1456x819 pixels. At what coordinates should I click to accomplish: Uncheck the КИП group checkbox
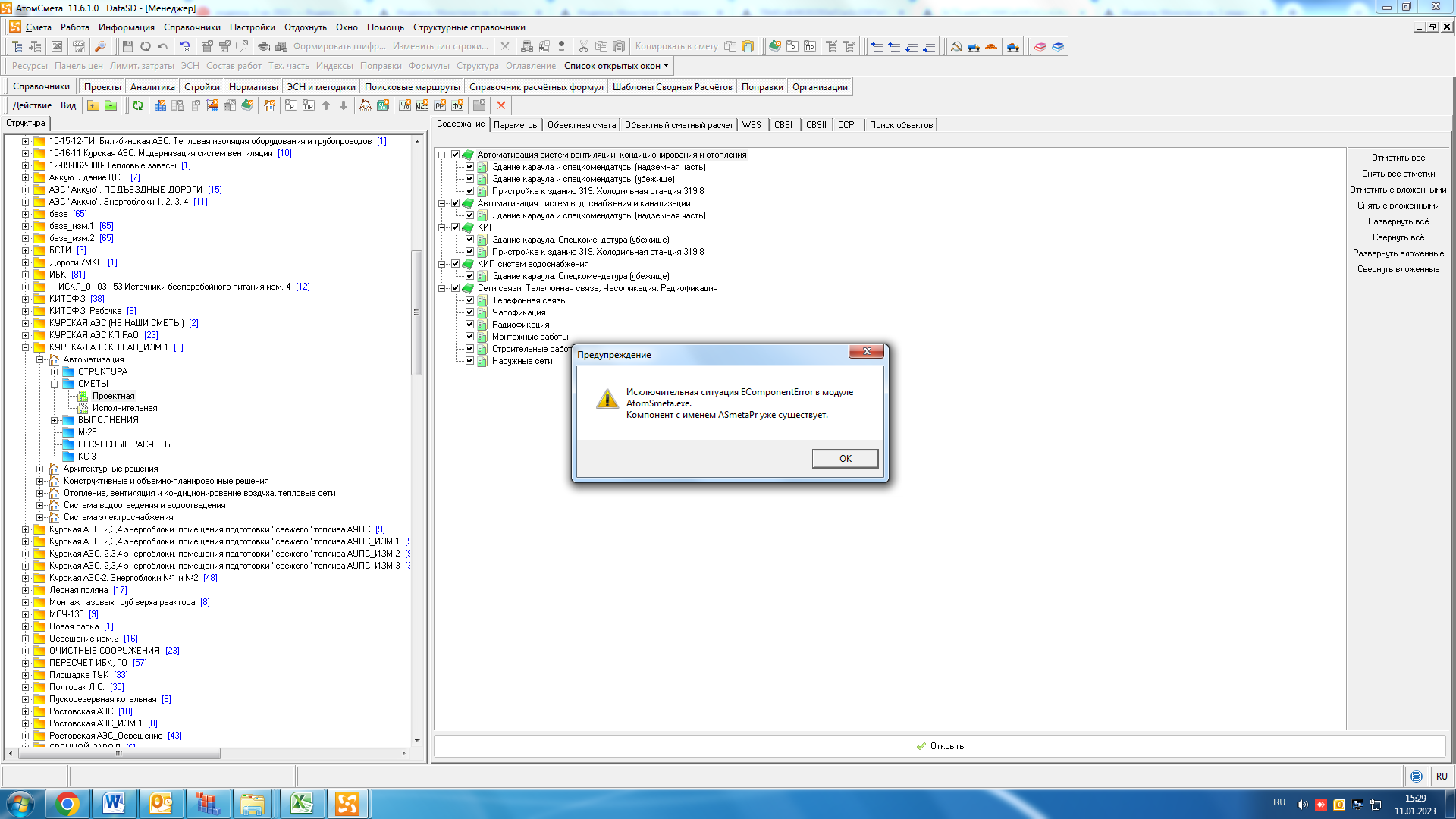[455, 227]
